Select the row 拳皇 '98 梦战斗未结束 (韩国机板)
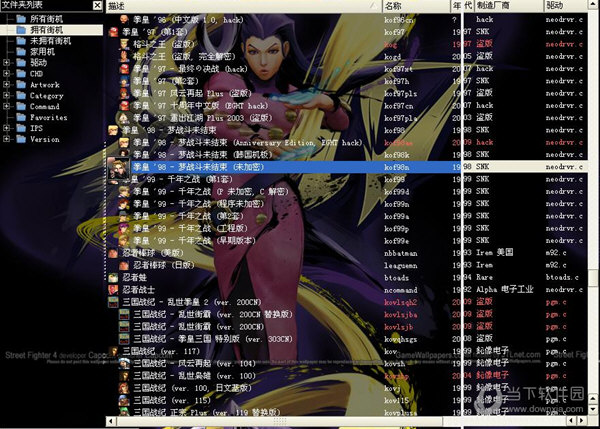The width and height of the screenshot is (600, 429). [x=347, y=155]
